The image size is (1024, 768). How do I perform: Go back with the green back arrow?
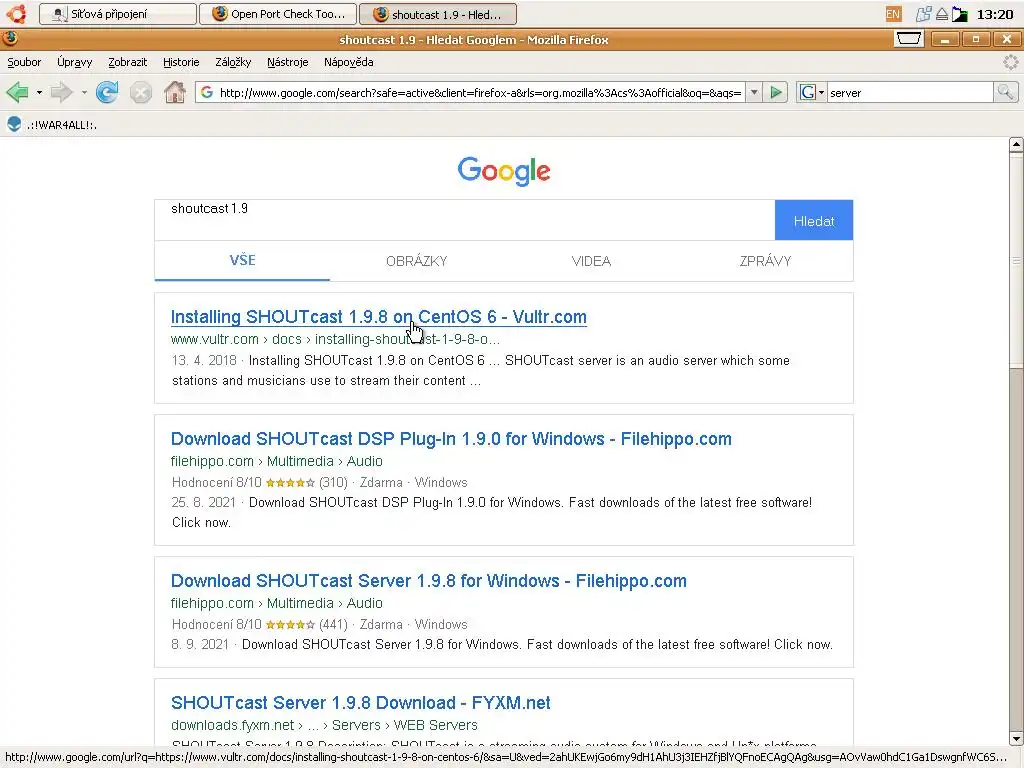18,93
